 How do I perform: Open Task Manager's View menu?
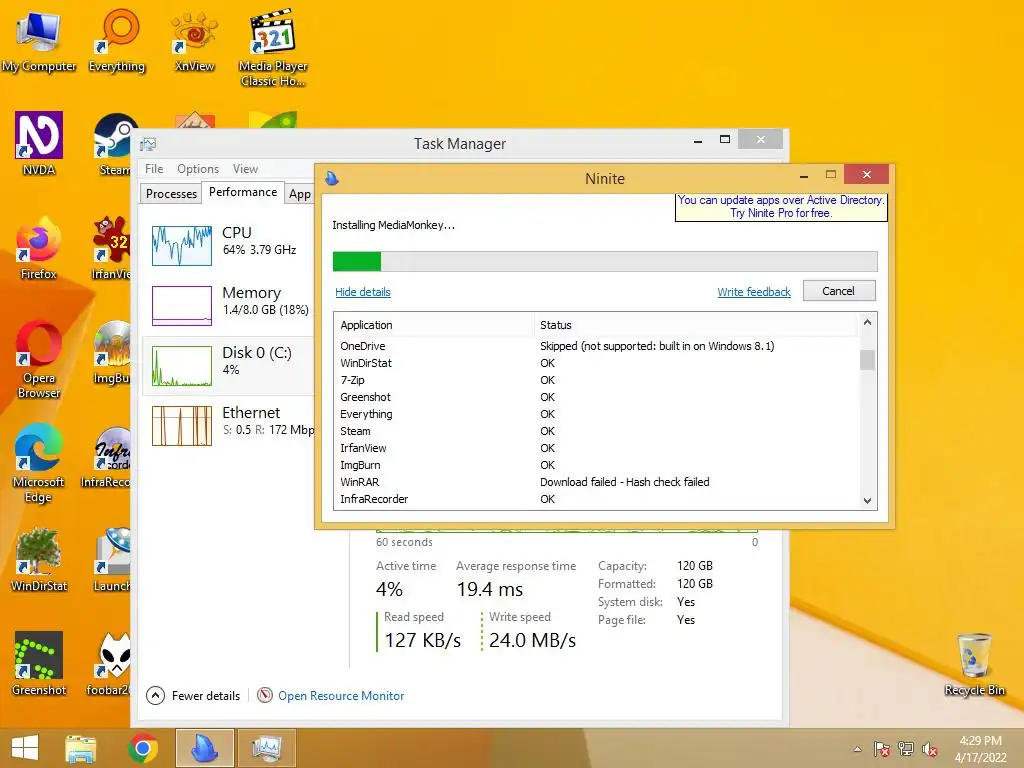coord(246,168)
